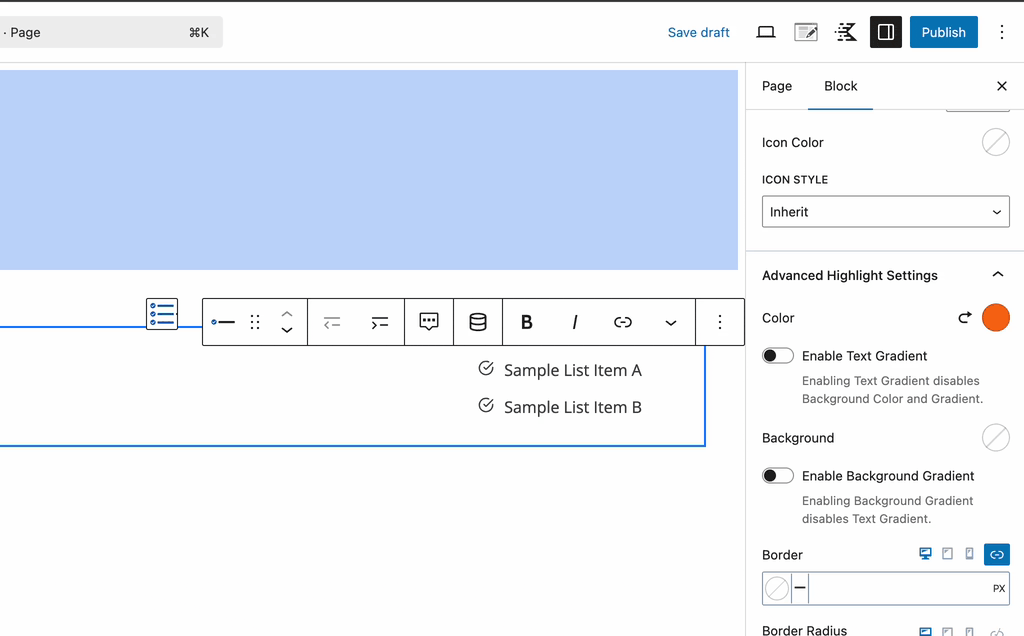The height and width of the screenshot is (636, 1024).
Task: Open the list block type selector icon
Action: click(x=161, y=313)
